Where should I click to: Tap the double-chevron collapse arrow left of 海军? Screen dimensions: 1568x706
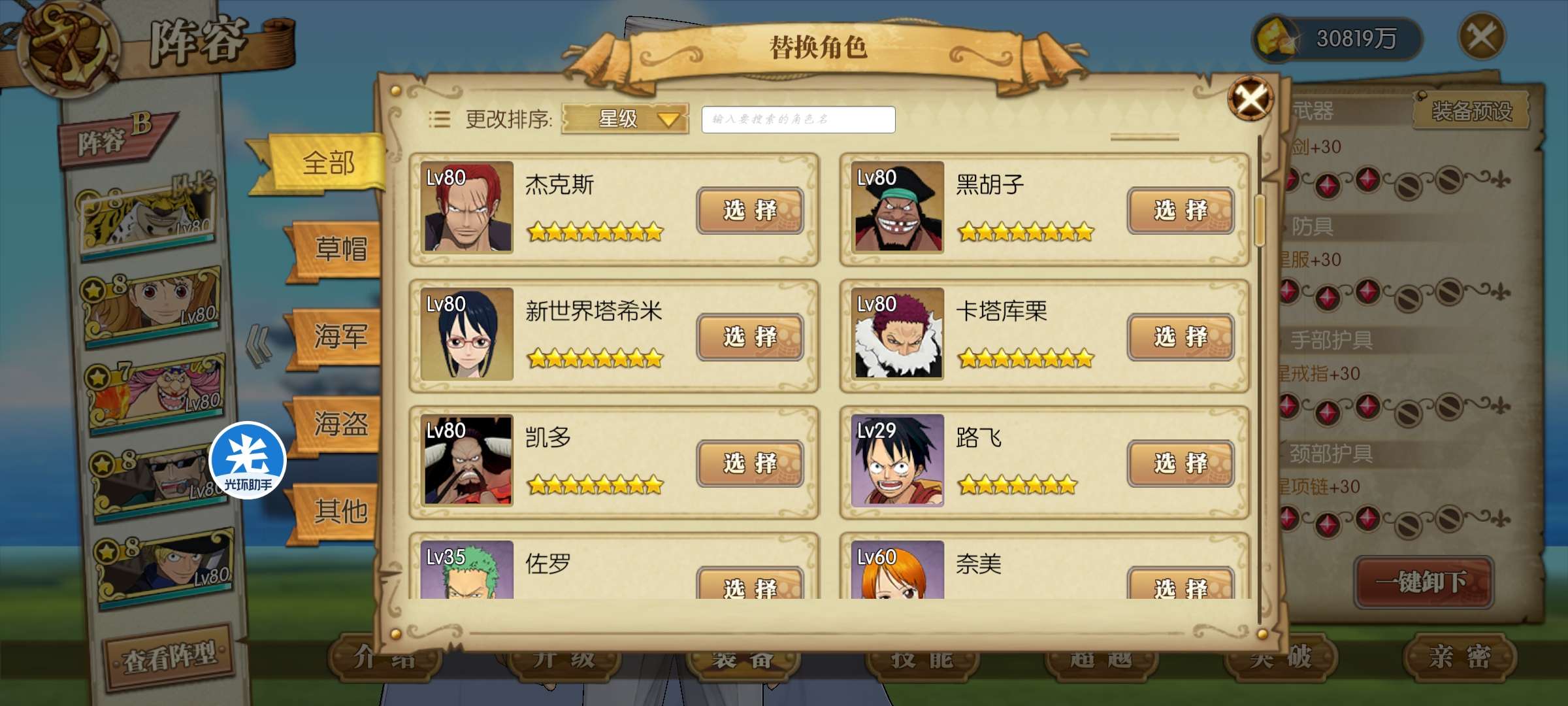click(x=259, y=345)
